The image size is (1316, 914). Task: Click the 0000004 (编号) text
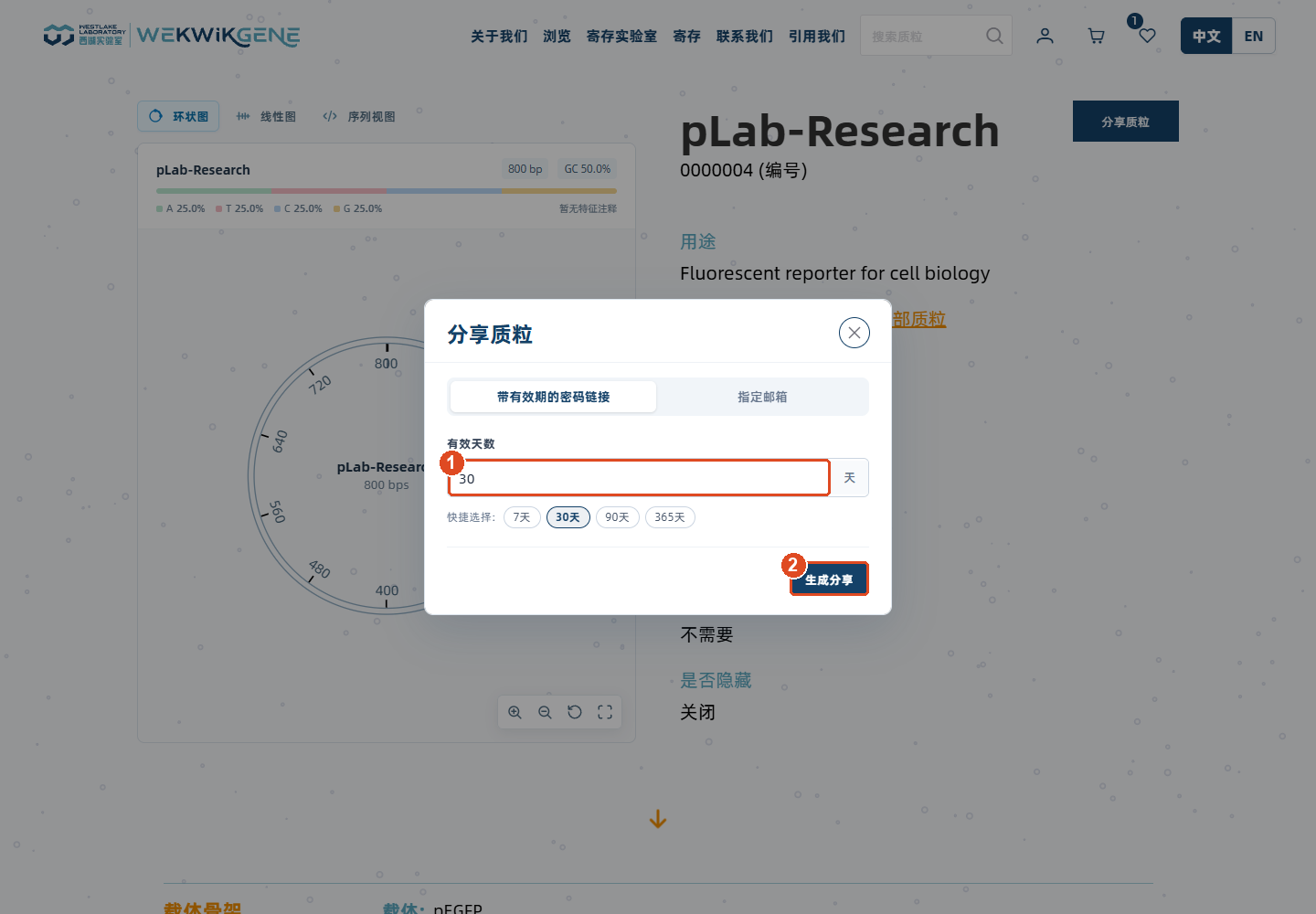click(744, 171)
